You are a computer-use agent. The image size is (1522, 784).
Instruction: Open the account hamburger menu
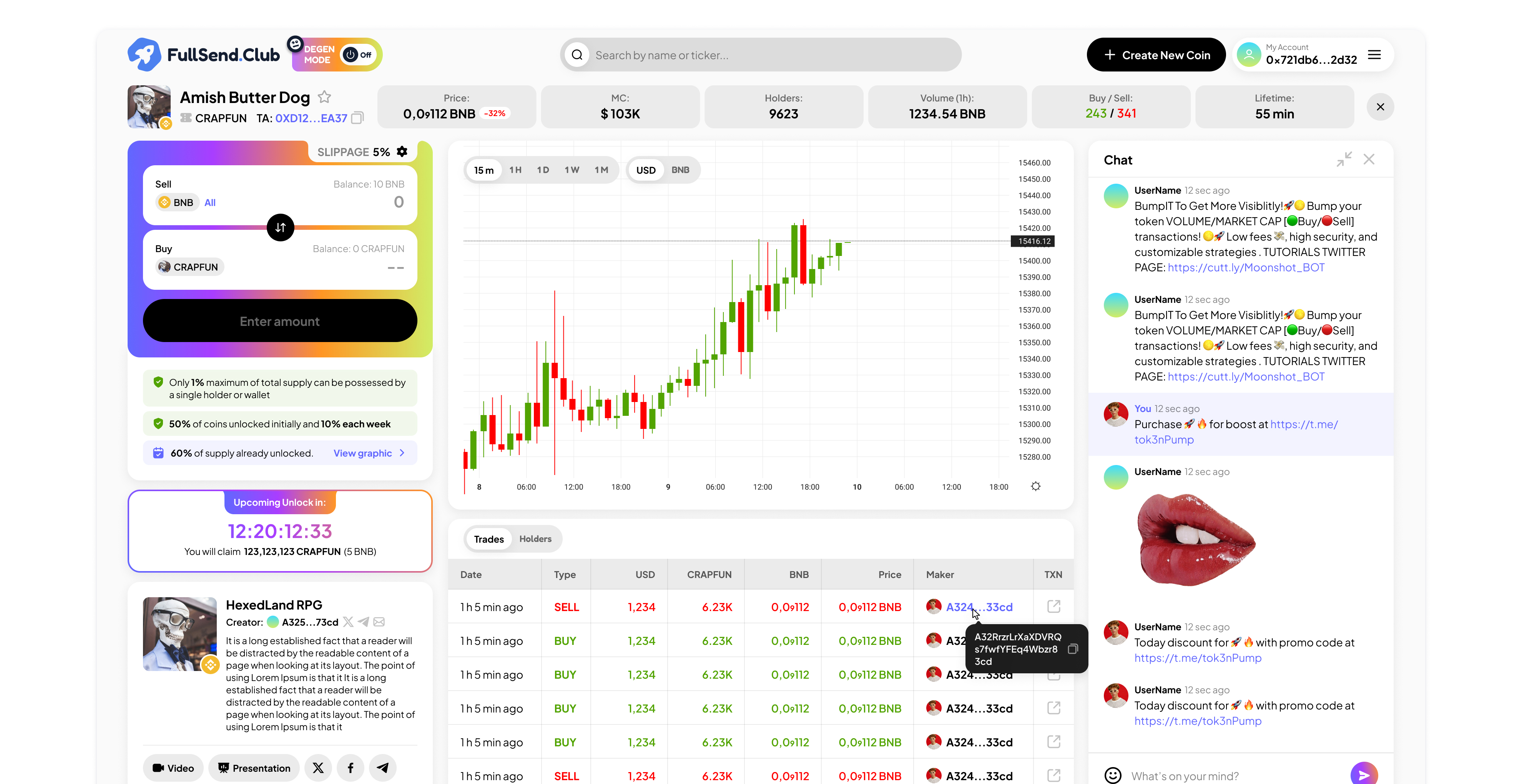(x=1374, y=55)
